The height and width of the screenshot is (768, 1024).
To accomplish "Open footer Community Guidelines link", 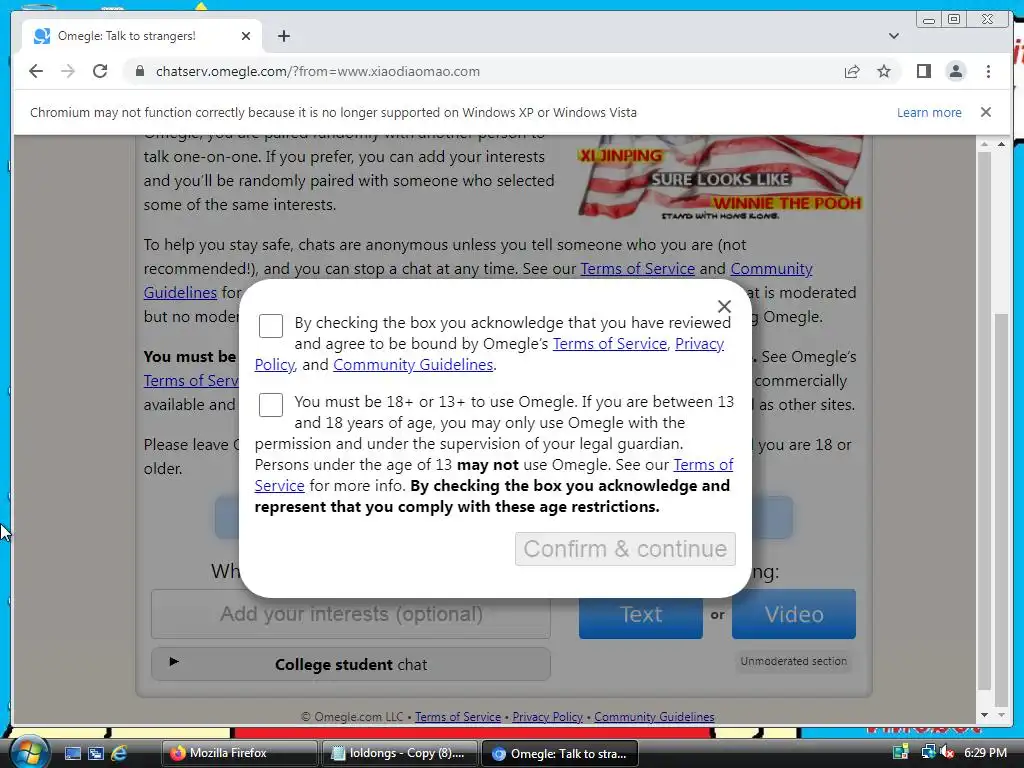I will click(x=654, y=717).
